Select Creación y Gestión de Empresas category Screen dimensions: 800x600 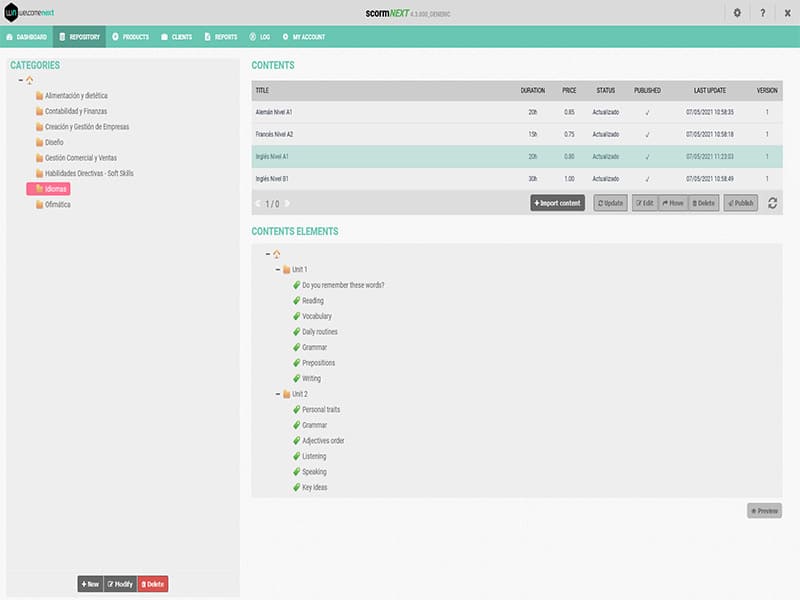pos(87,127)
